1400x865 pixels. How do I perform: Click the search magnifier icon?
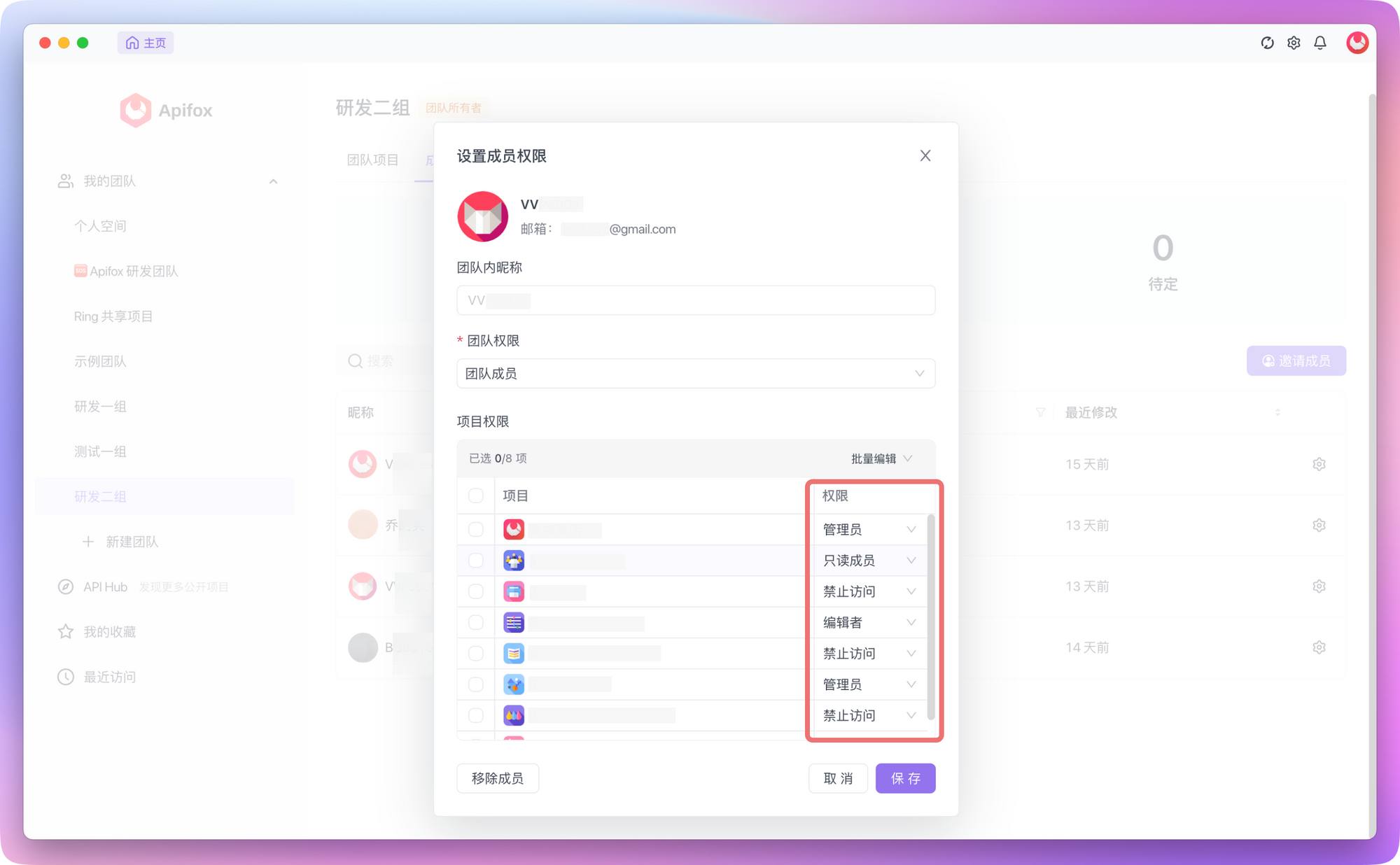tap(355, 360)
